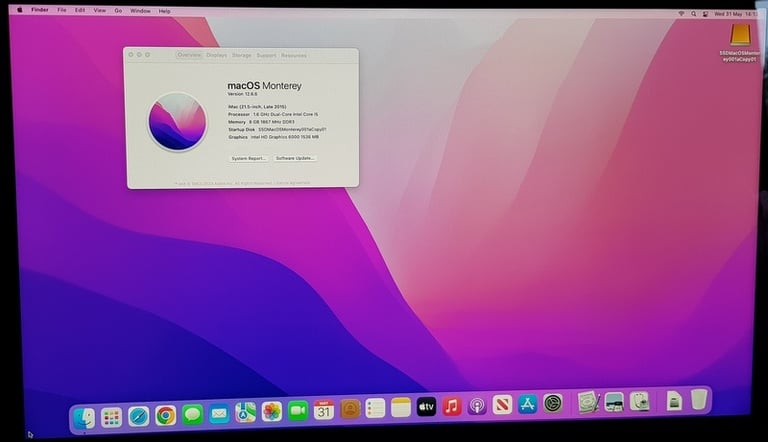Open News app in the Dock
This screenshot has width=768, height=442.
502,405
